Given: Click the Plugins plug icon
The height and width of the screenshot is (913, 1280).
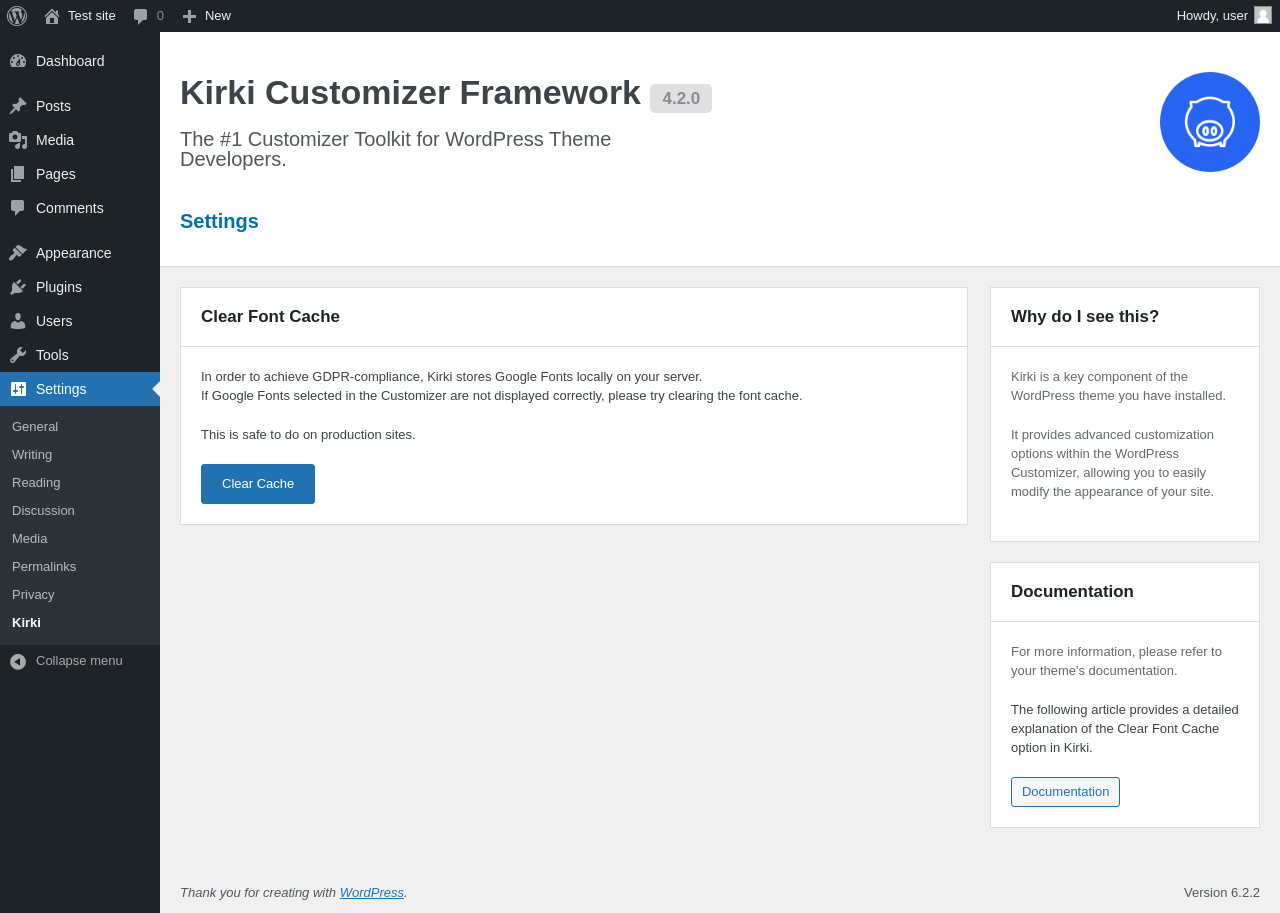Looking at the screenshot, I should (18, 287).
